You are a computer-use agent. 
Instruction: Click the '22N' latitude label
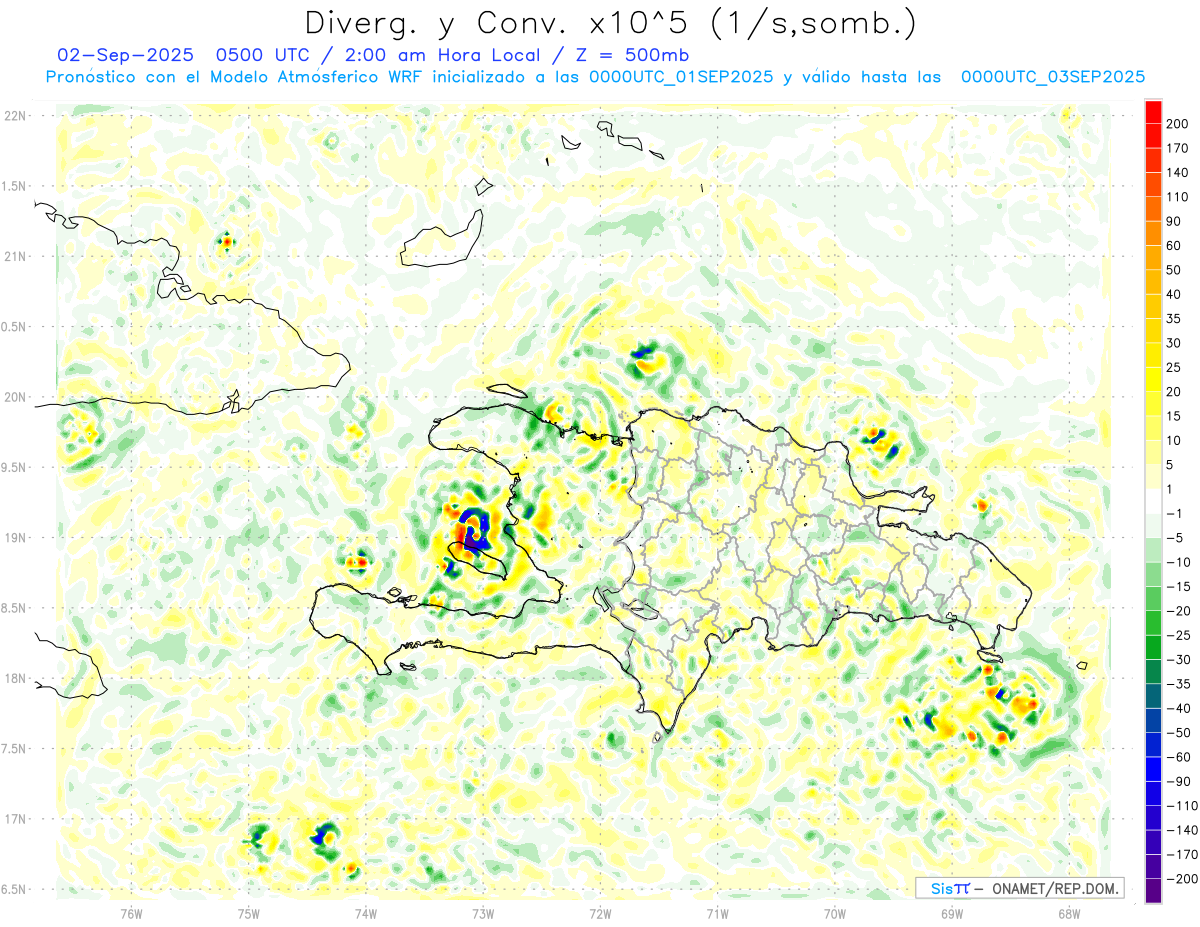(14, 115)
